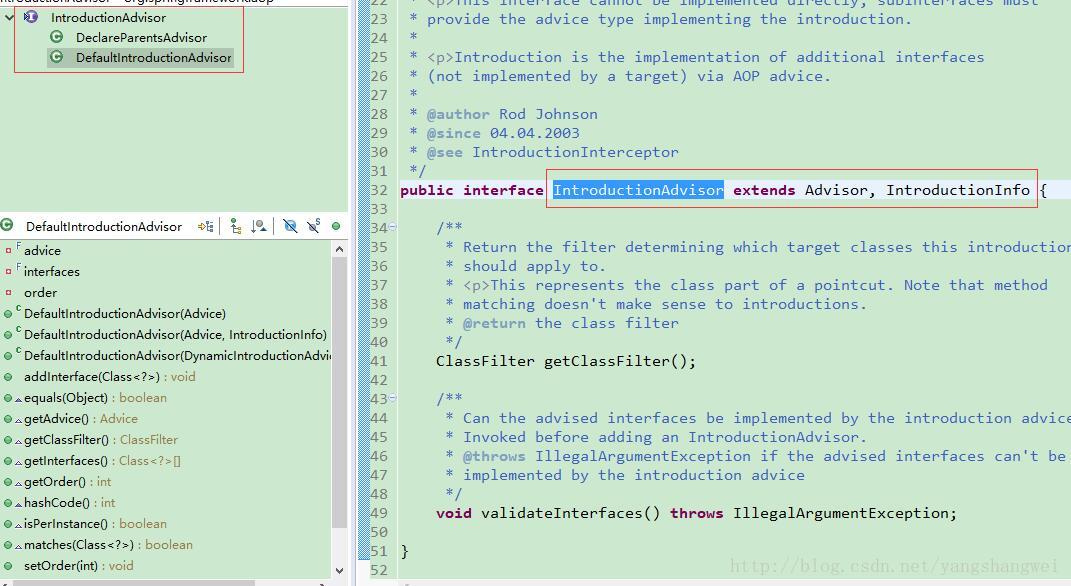Fold the Javadoc comment at line 43
Image resolution: width=1071 pixels, height=586 pixels.
[x=392, y=399]
